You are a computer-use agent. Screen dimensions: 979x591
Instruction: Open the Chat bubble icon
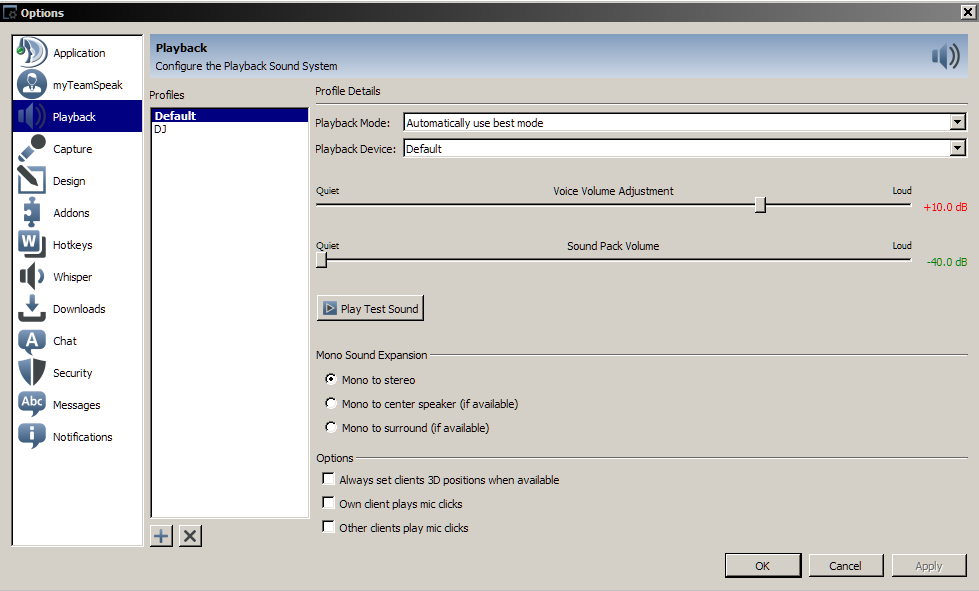(31, 341)
